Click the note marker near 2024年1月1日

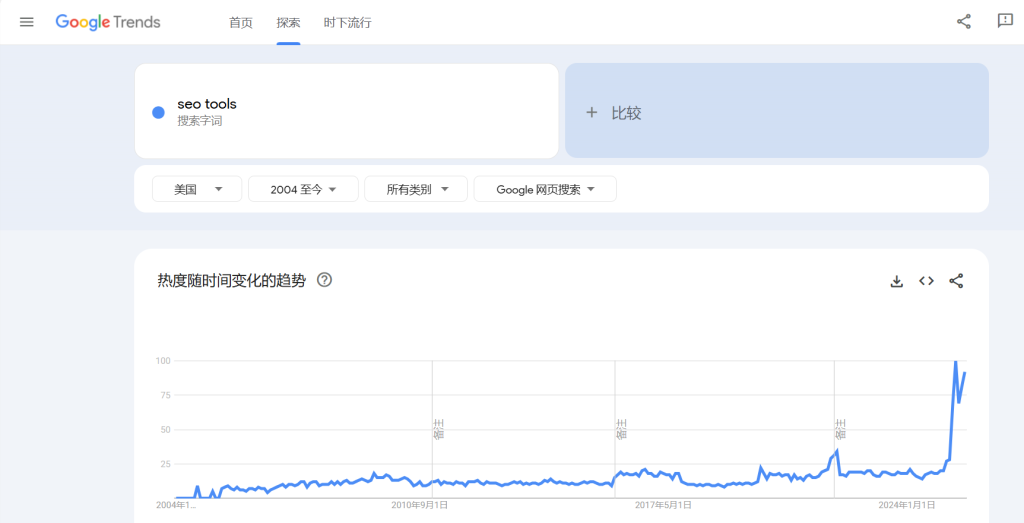(840, 430)
